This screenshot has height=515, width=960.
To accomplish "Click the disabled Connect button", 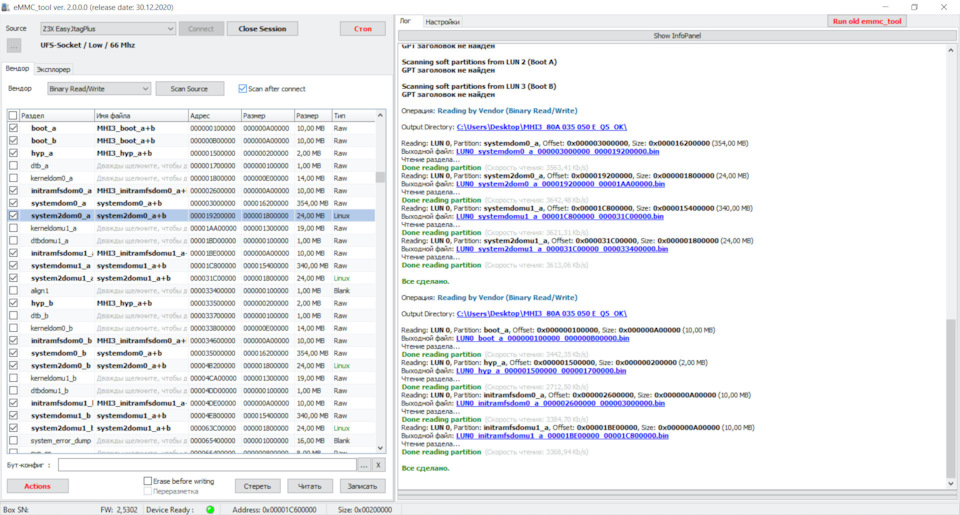I will pos(201,29).
